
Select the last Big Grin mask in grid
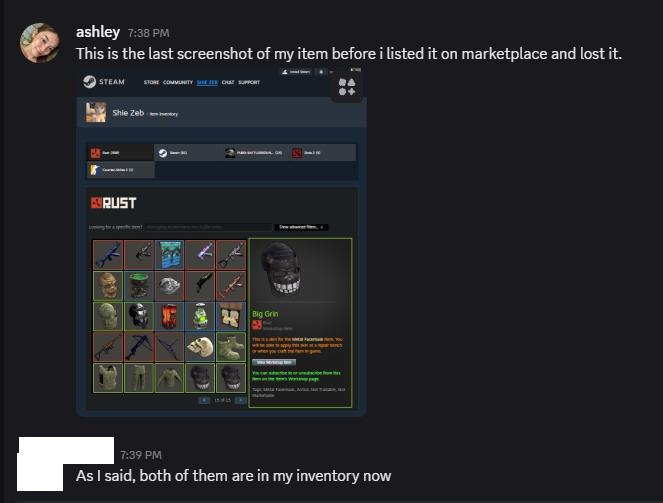[231, 377]
